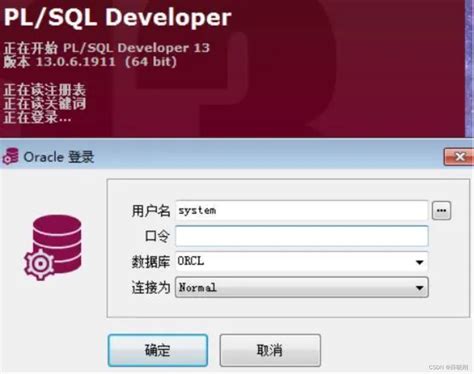Click the PL/SQL Developer splash title
Image resolution: width=474 pixels, height=374 pixels.
[x=117, y=17]
